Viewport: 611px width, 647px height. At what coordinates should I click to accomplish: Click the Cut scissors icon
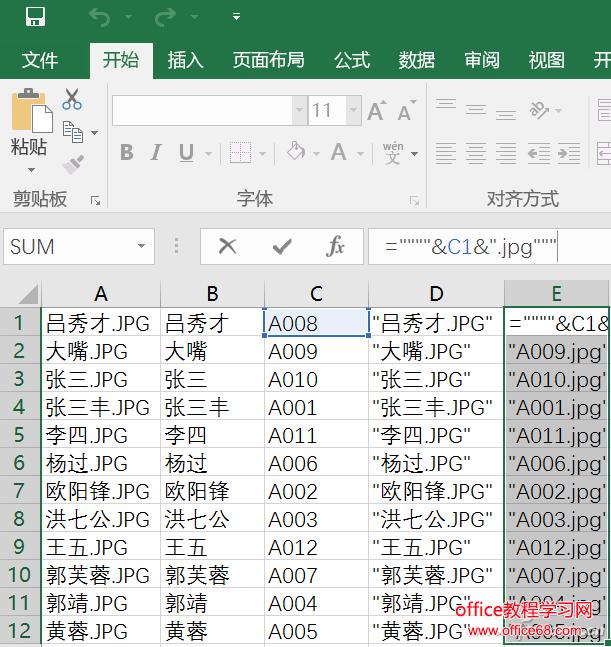coord(72,99)
